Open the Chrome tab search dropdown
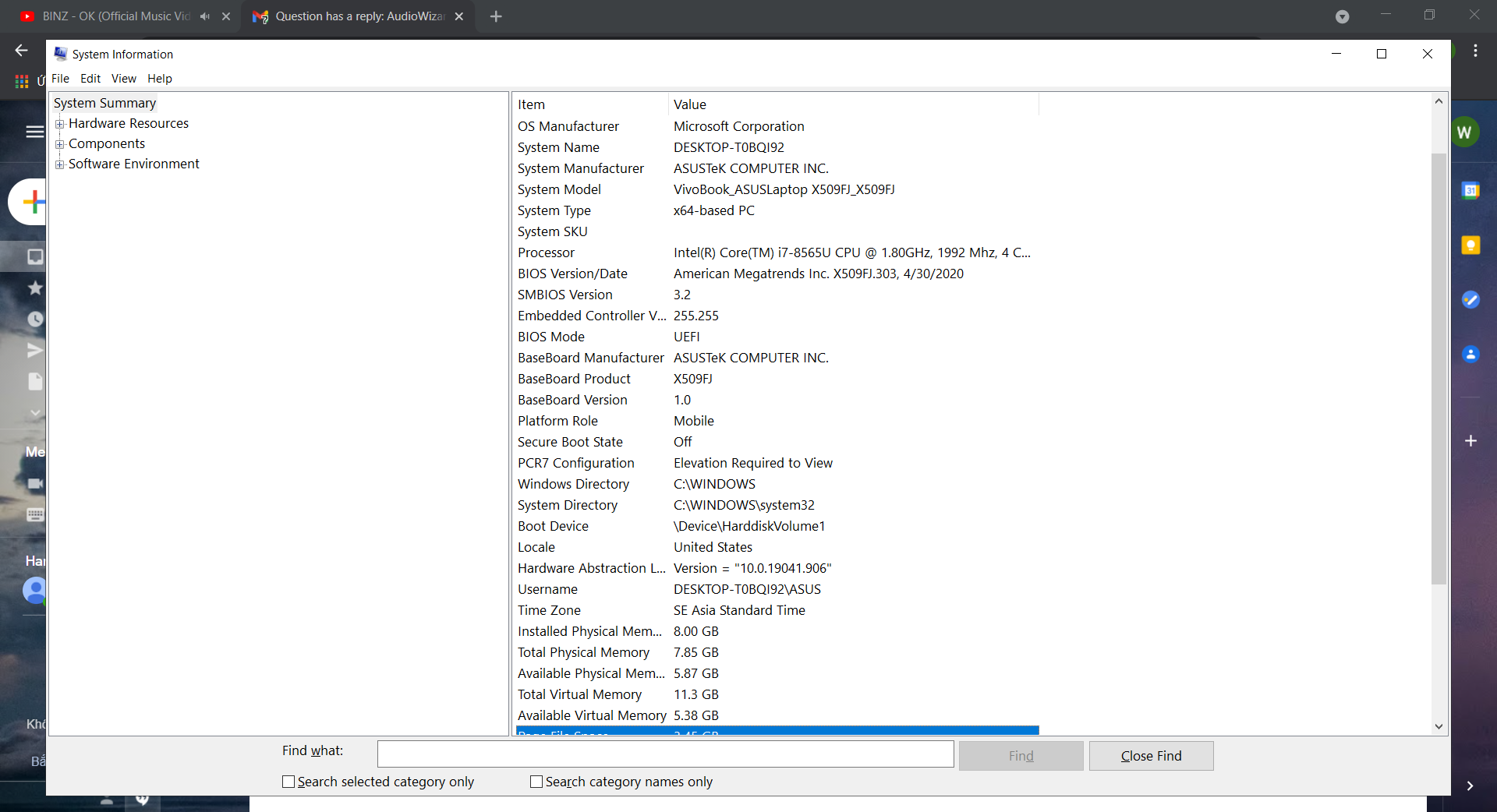The image size is (1497, 812). [1342, 16]
